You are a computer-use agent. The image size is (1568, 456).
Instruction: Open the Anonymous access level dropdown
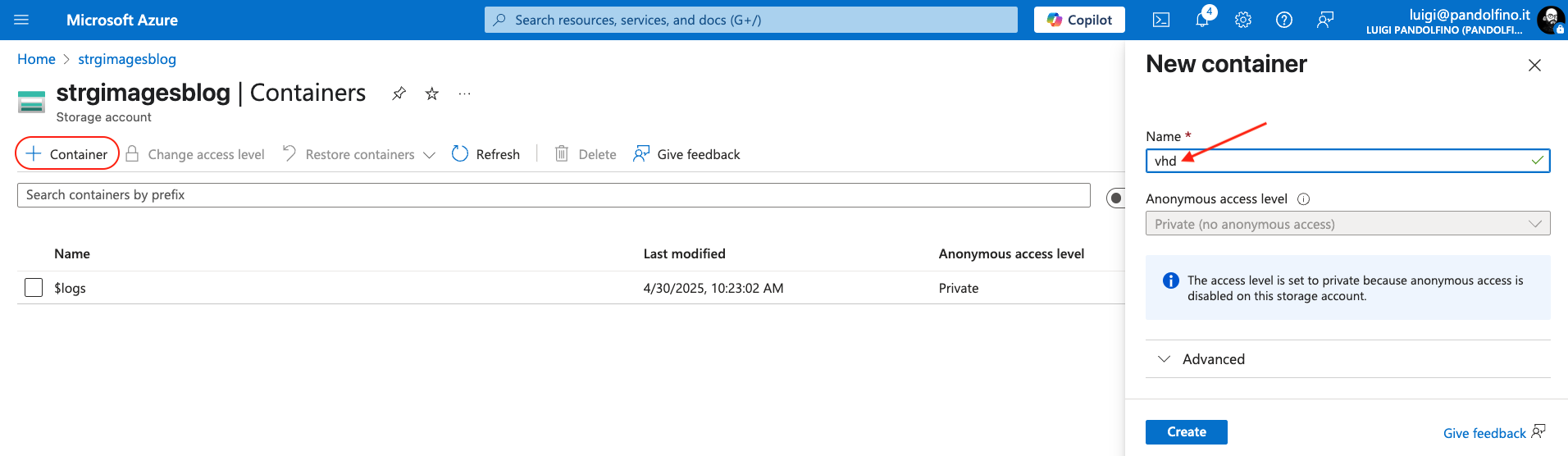(1347, 224)
